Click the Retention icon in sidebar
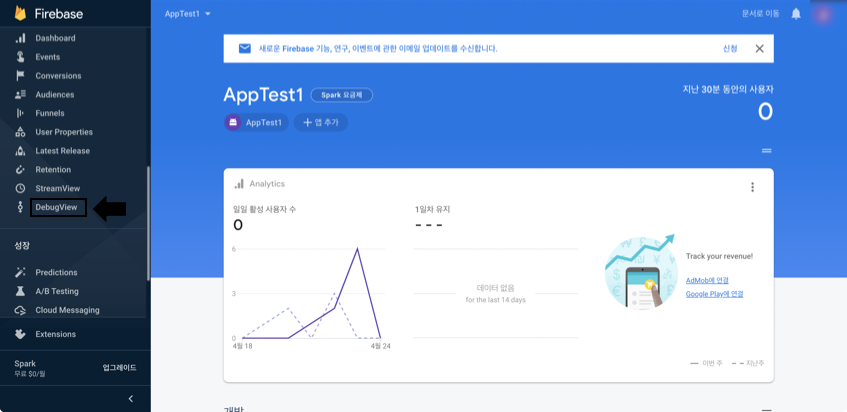The height and width of the screenshot is (412, 847). pyautogui.click(x=20, y=170)
